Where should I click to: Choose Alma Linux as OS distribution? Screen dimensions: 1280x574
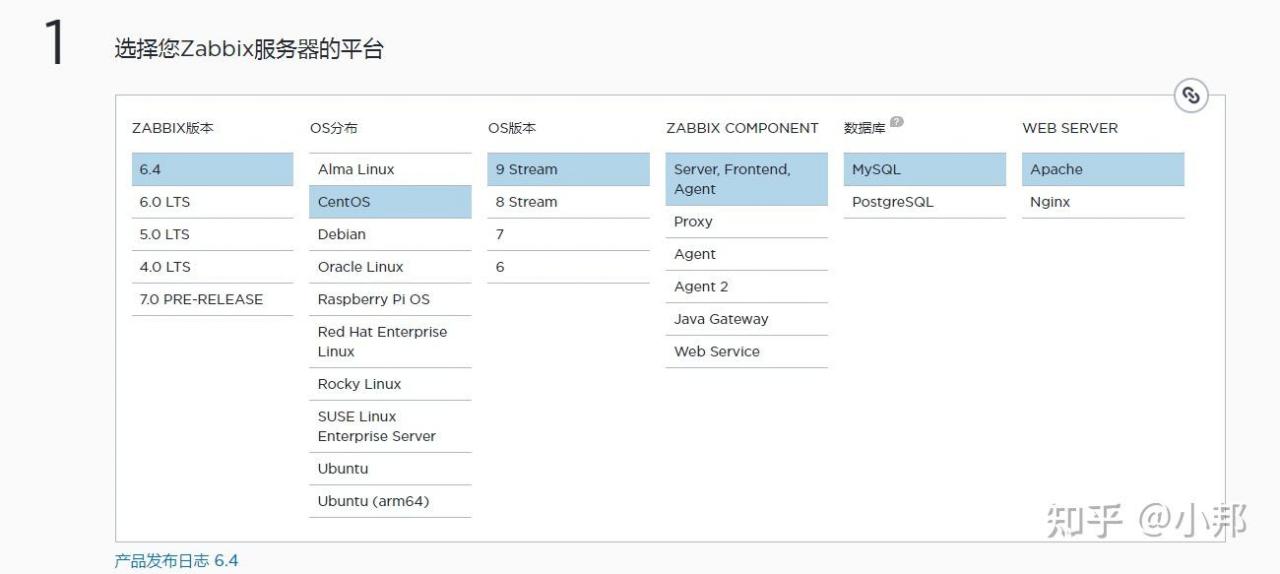pyautogui.click(x=390, y=169)
